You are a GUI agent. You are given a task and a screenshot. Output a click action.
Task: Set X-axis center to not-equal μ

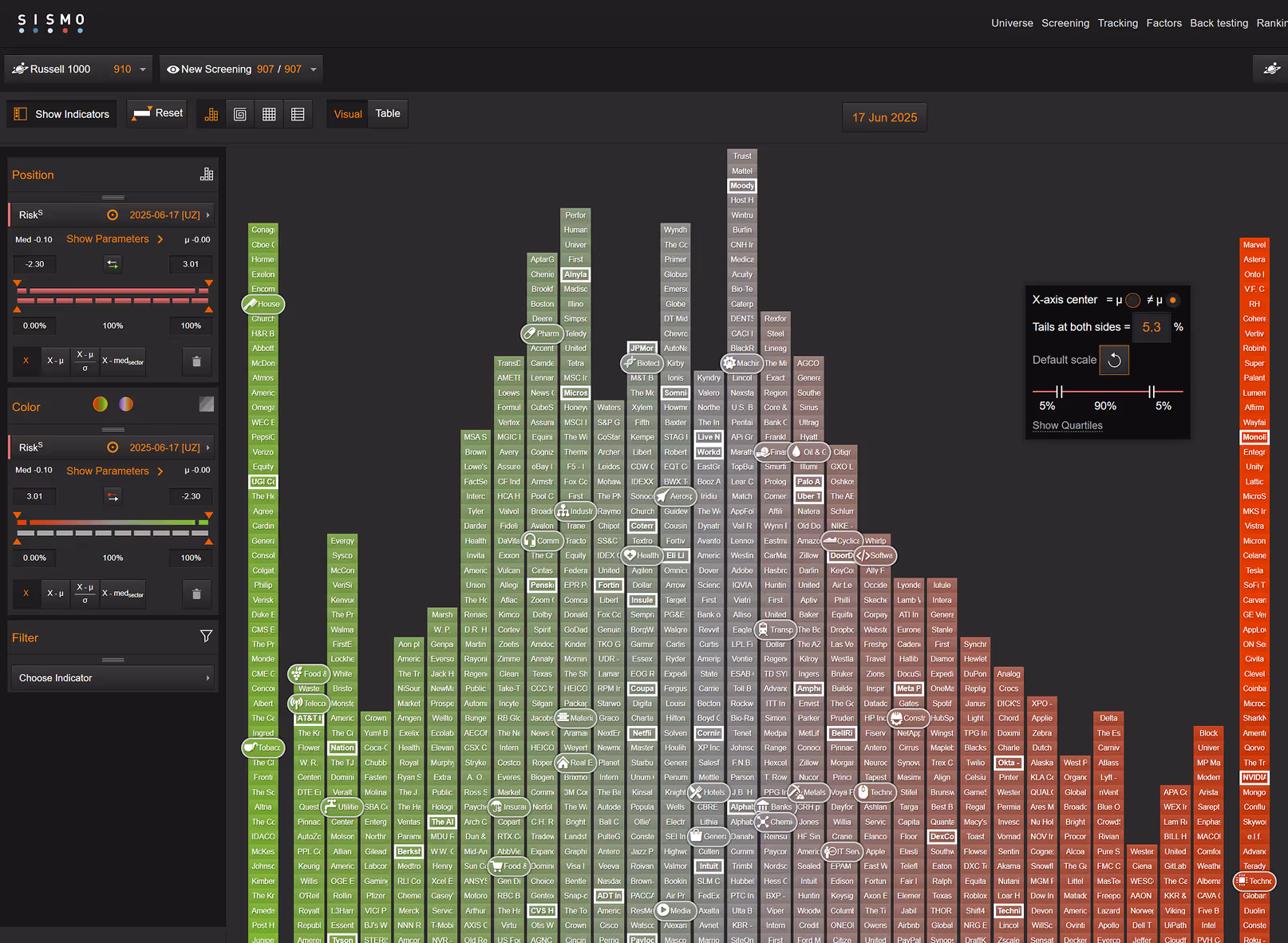[1172, 301]
